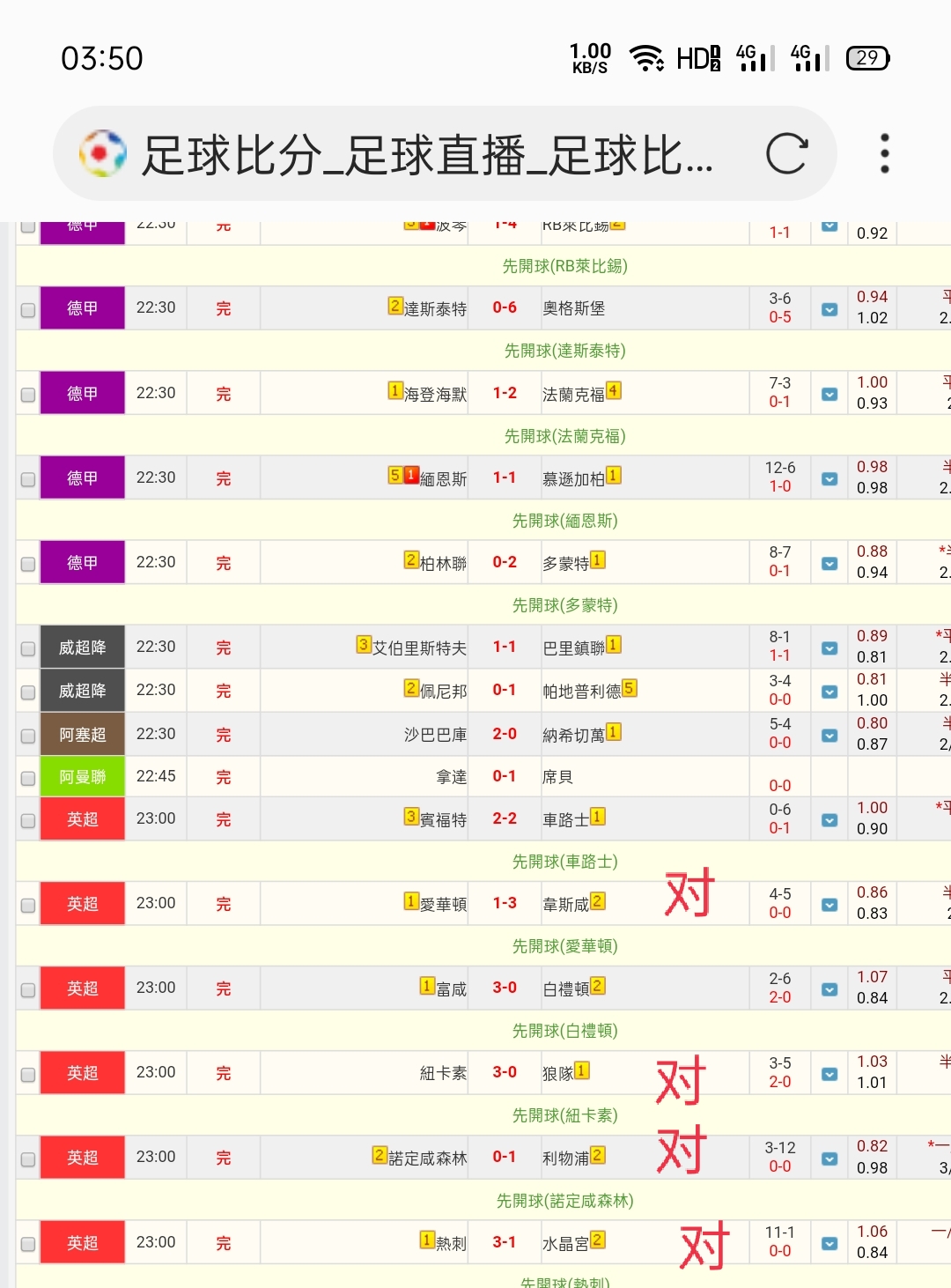Tick the checkbox for 熱刺 vs 水晶宮

28,1244
